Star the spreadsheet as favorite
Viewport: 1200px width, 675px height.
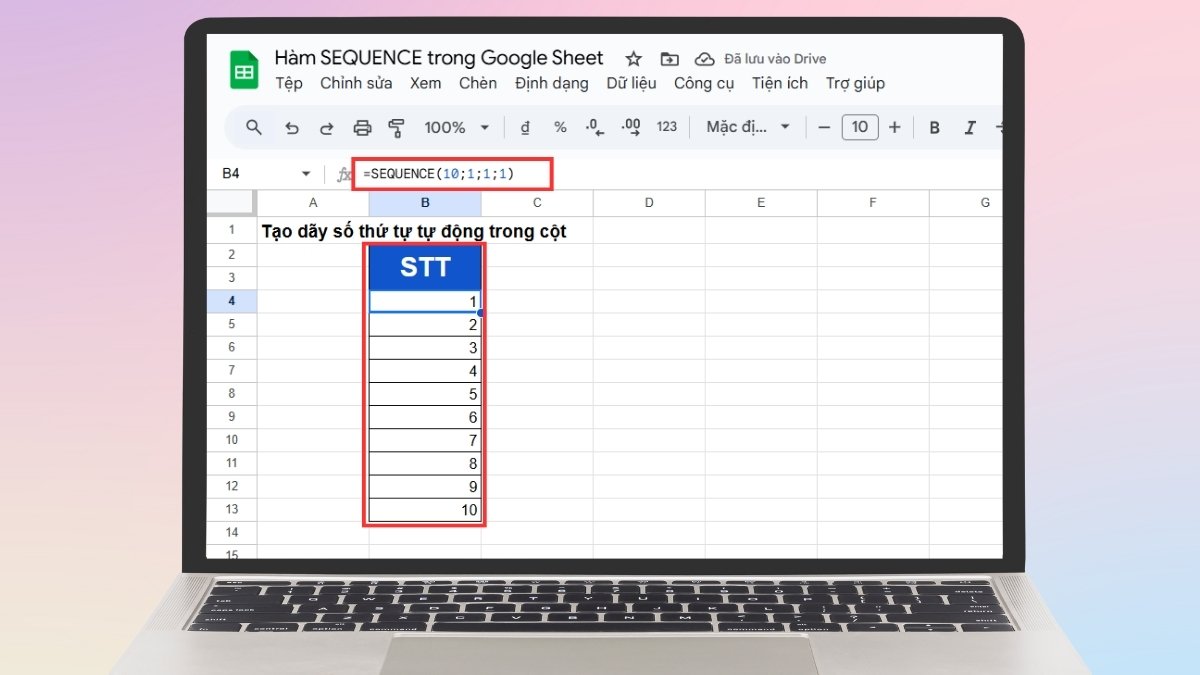click(633, 58)
